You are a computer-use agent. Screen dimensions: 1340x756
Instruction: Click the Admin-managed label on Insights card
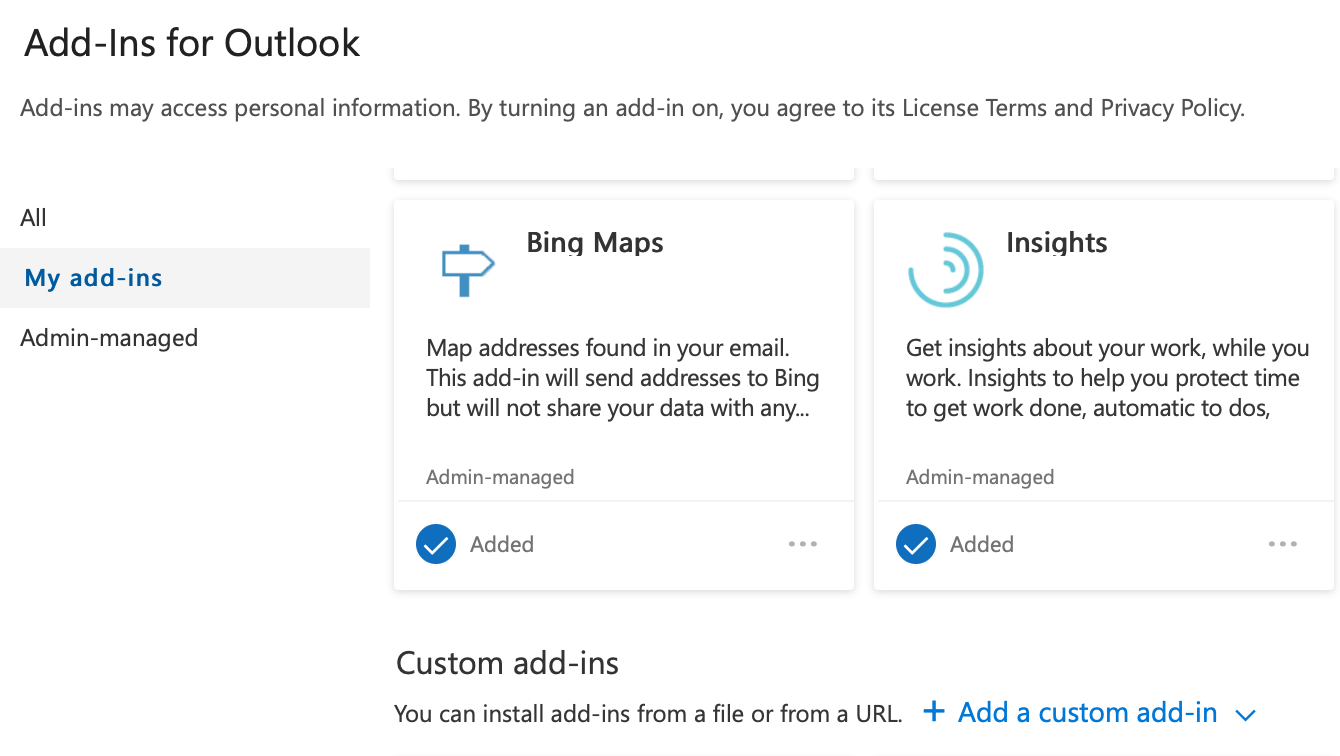pyautogui.click(x=980, y=477)
